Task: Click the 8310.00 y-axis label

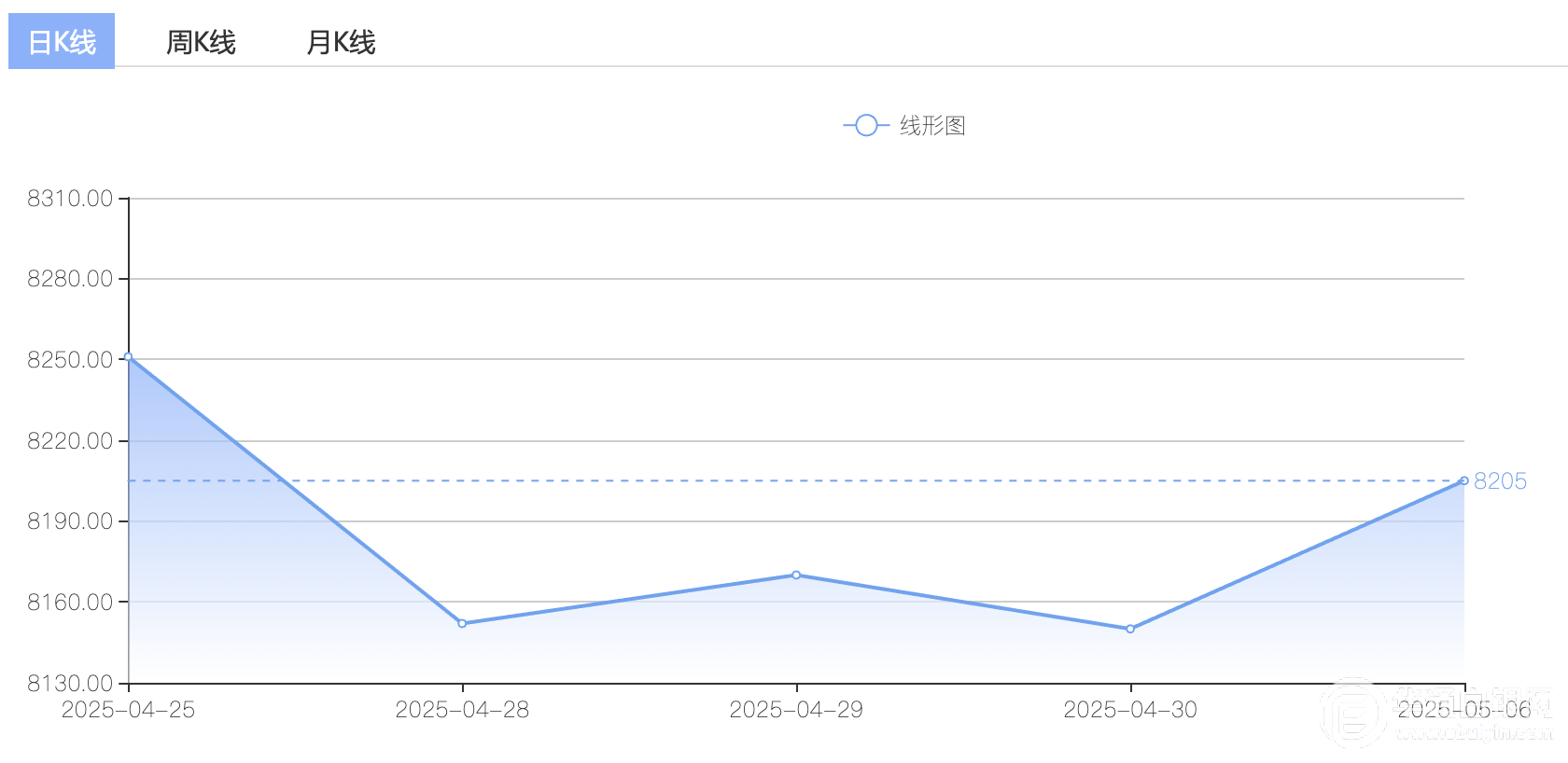Action: (70, 199)
